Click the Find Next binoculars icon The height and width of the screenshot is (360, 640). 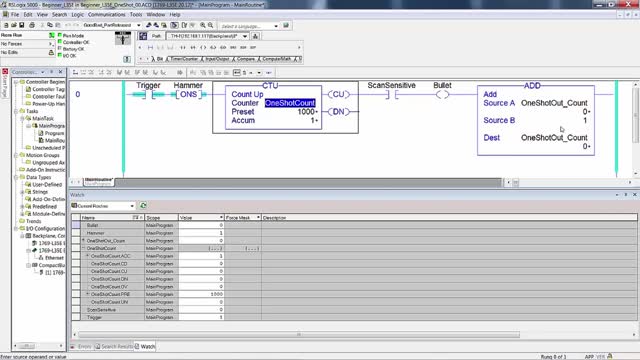point(156,25)
